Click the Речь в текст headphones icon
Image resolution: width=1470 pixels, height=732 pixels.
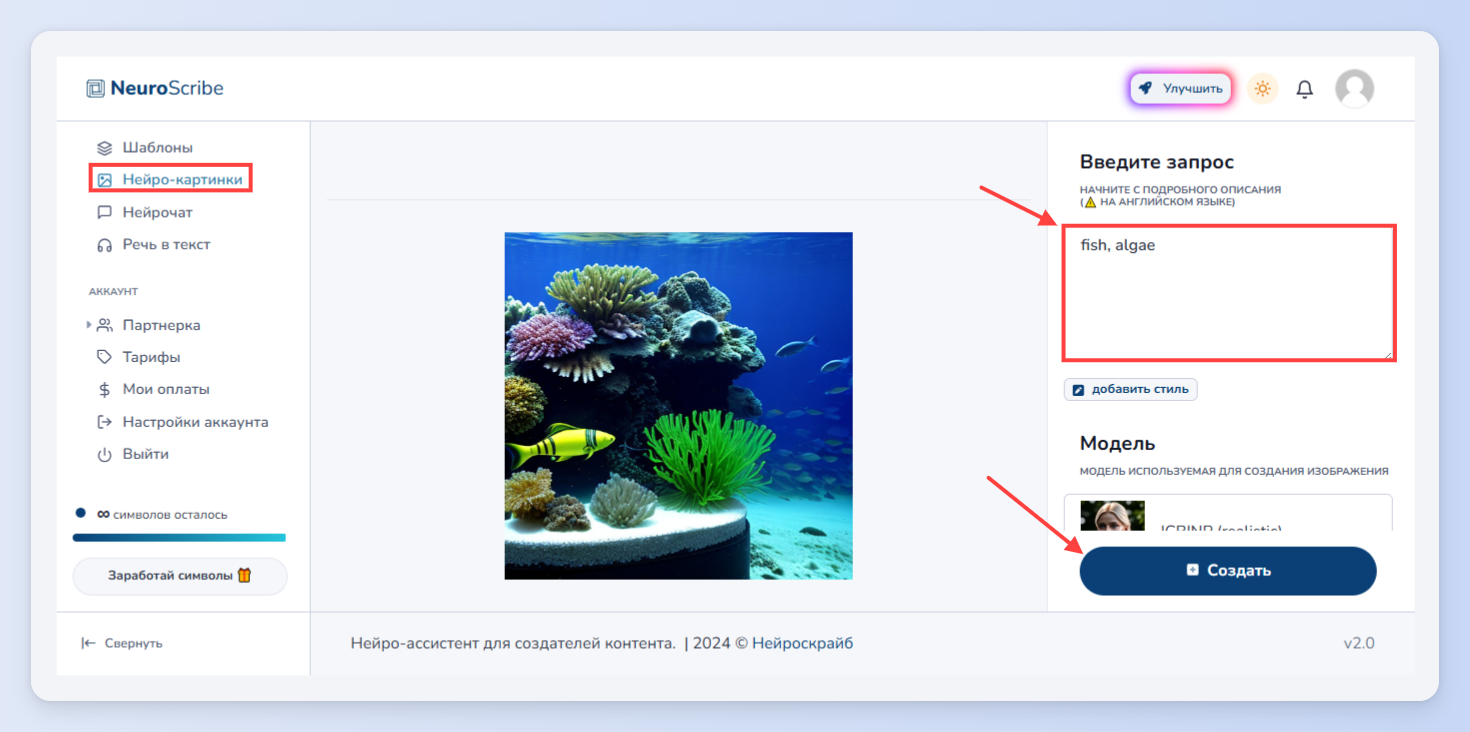(105, 245)
